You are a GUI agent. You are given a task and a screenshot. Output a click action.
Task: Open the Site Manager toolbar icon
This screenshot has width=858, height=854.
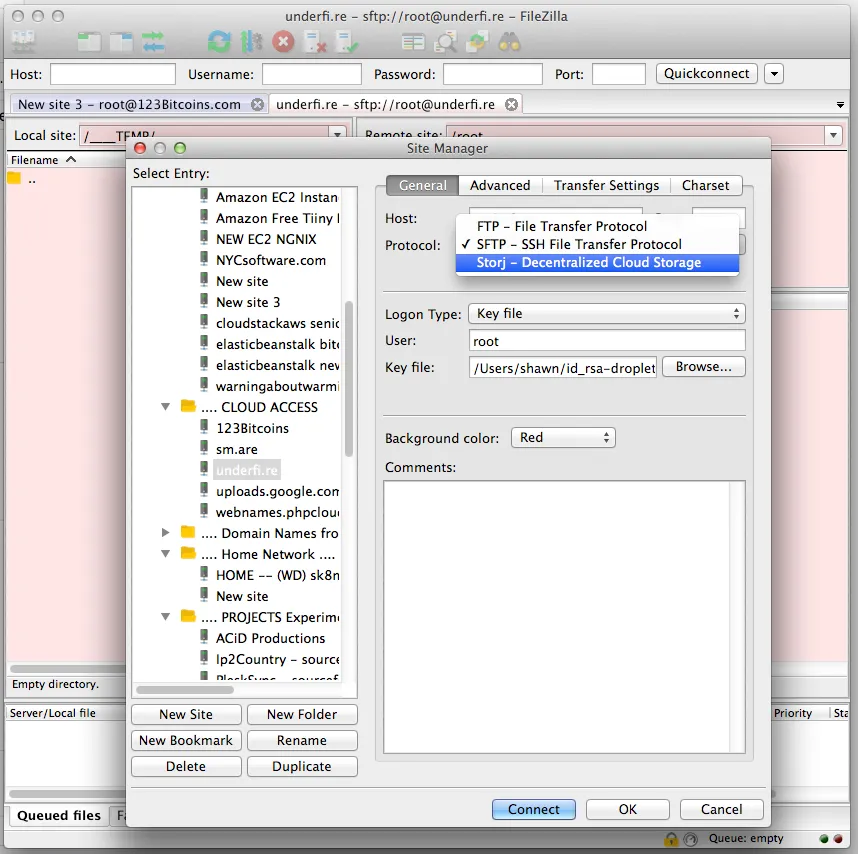click(22, 42)
